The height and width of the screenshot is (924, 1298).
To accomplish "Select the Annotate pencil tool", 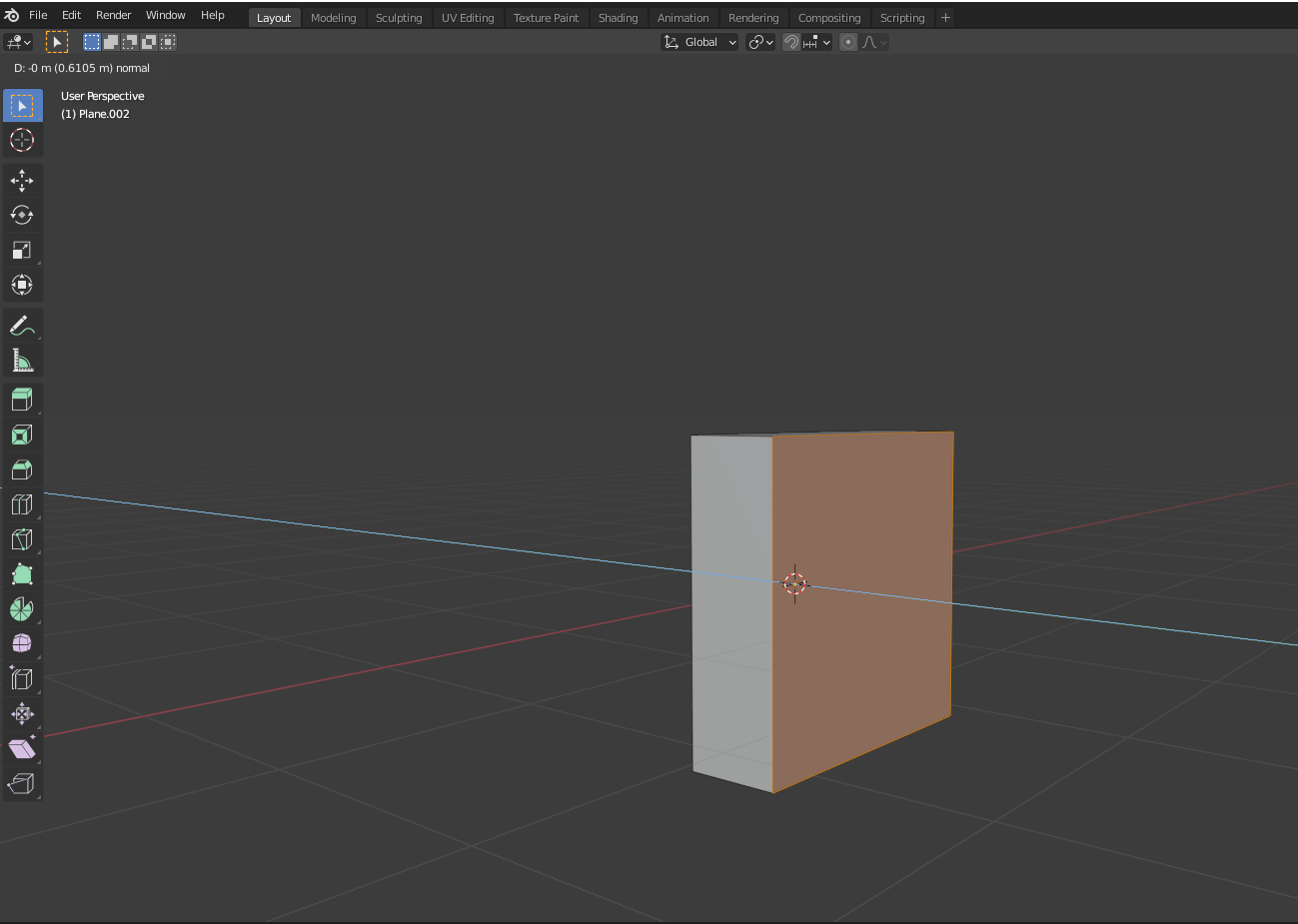I will click(x=22, y=326).
